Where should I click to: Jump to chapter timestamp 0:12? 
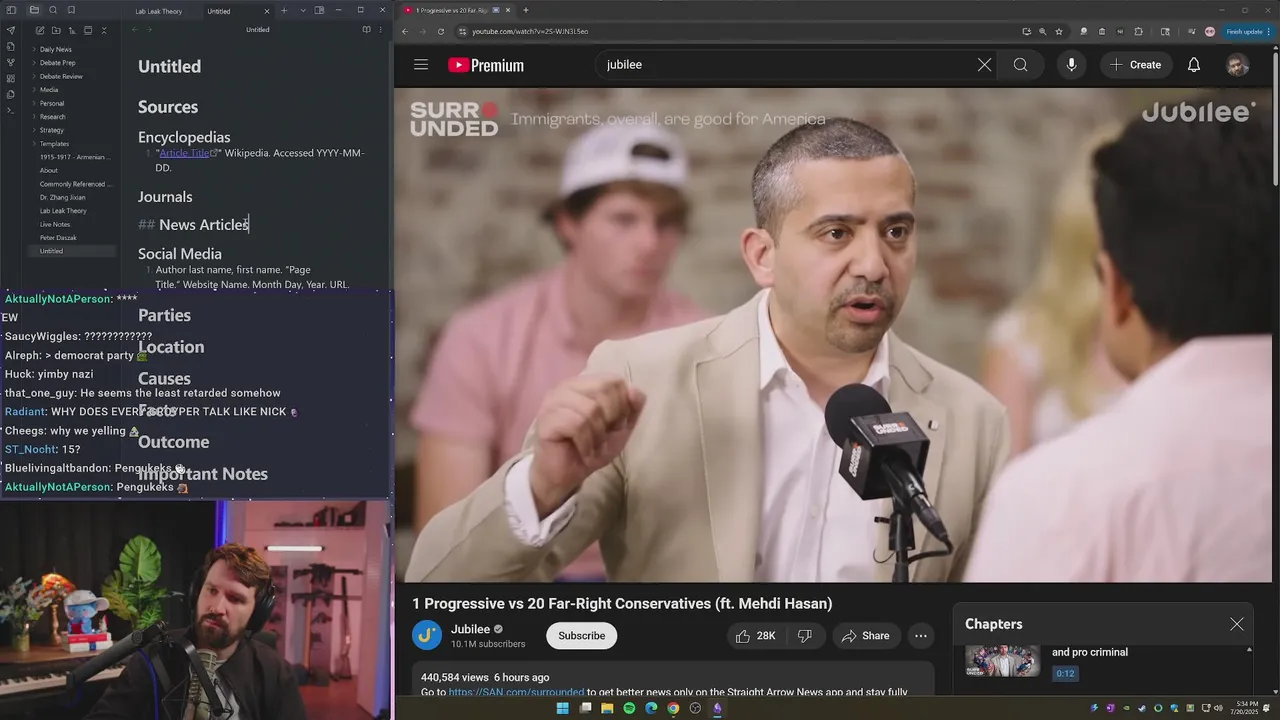[x=1065, y=673]
